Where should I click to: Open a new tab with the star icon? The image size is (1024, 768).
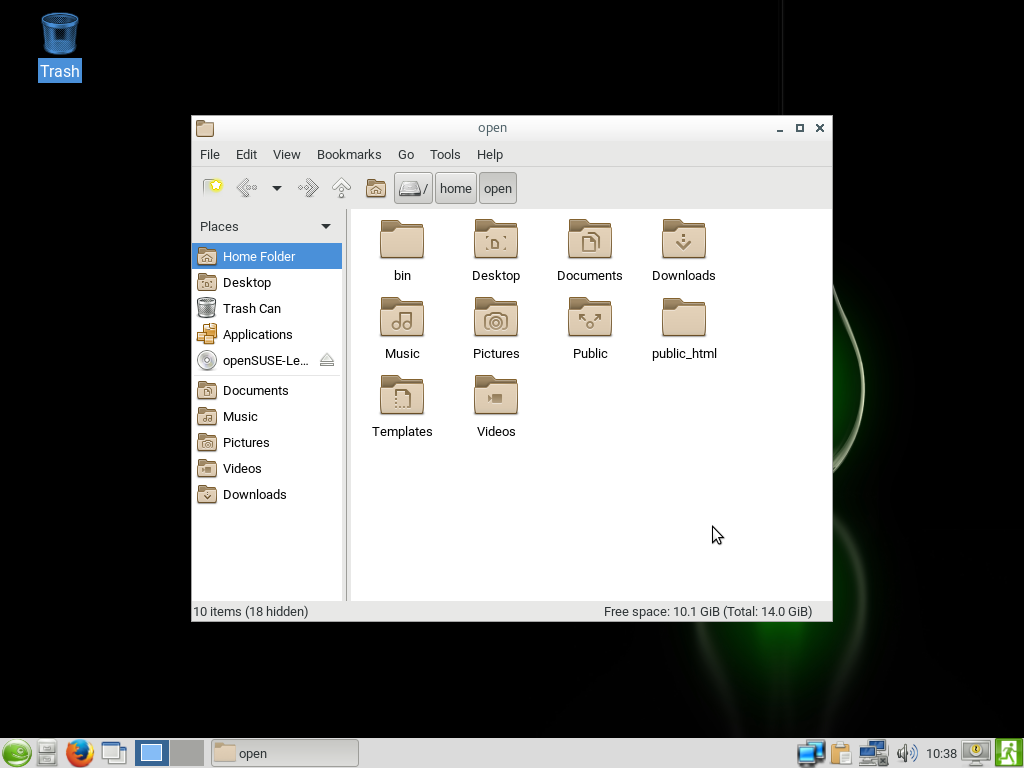click(212, 187)
